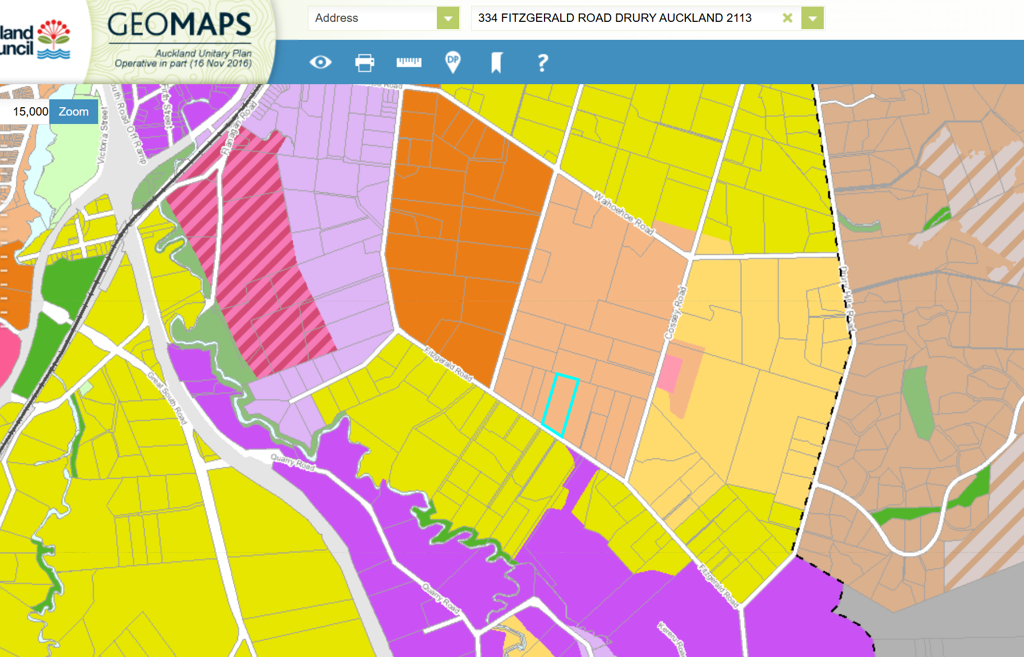Expand the Address search type dropdown
This screenshot has width=1024, height=657.
tap(447, 18)
